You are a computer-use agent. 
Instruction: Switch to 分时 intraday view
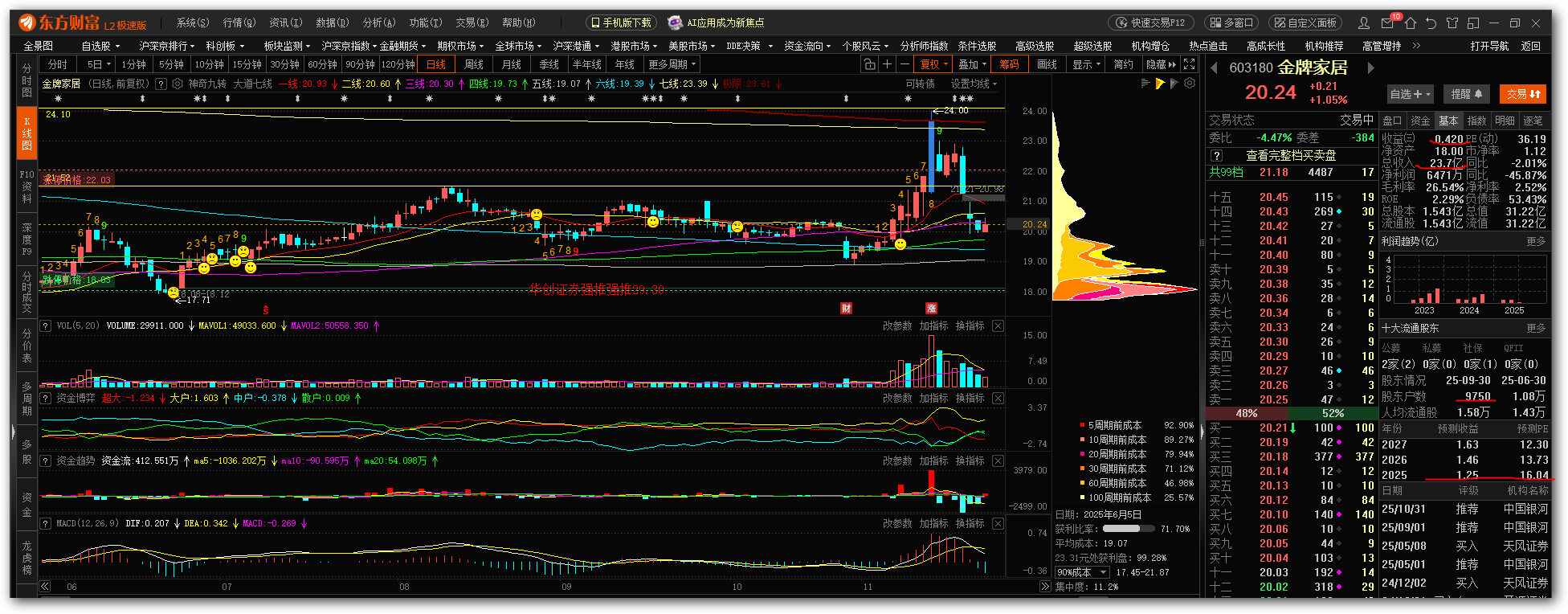pos(58,64)
